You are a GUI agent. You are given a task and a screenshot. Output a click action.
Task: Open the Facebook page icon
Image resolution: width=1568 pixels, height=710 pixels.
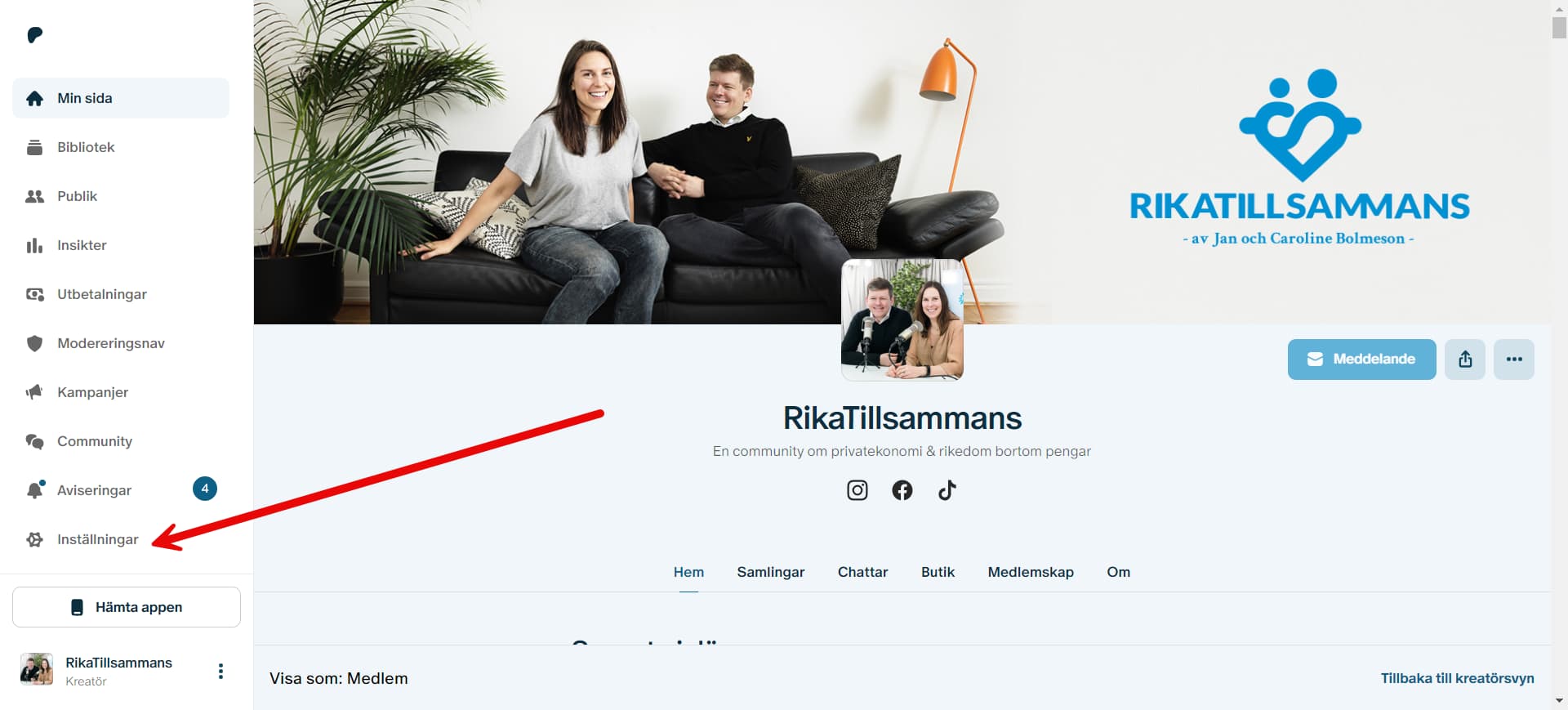(x=902, y=490)
